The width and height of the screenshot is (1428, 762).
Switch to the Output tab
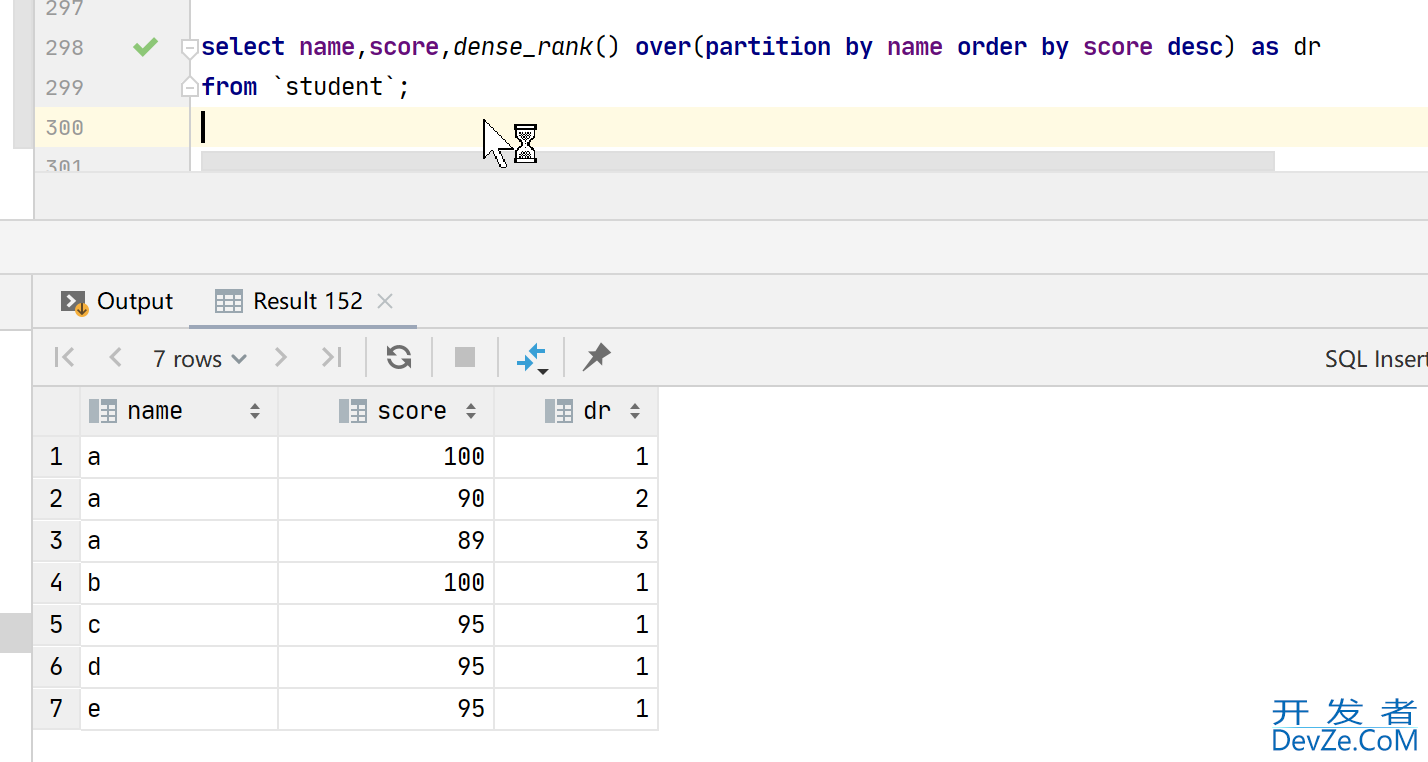[117, 301]
